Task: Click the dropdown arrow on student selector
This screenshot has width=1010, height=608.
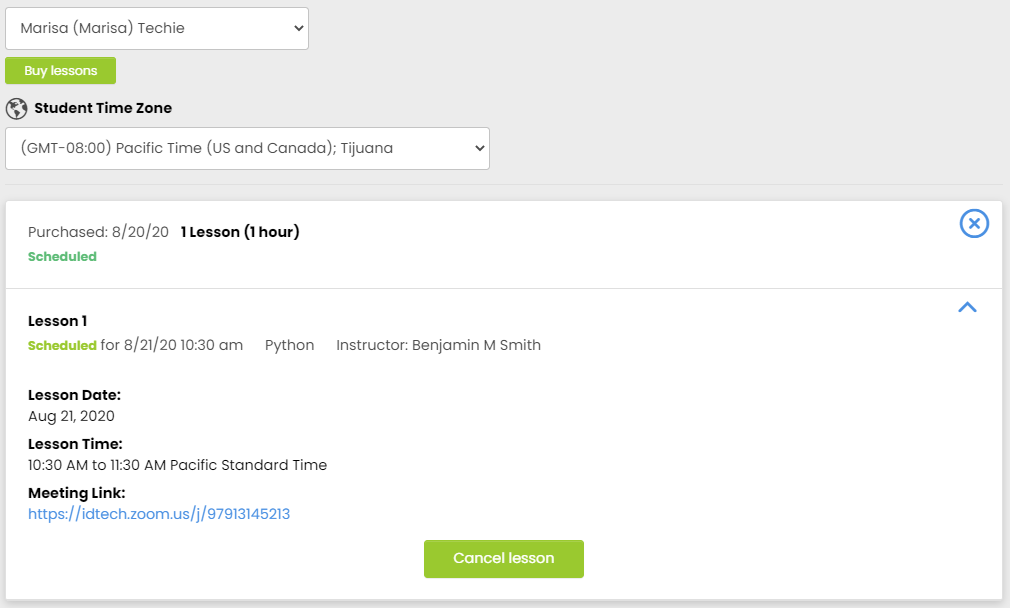Action: tap(298, 28)
